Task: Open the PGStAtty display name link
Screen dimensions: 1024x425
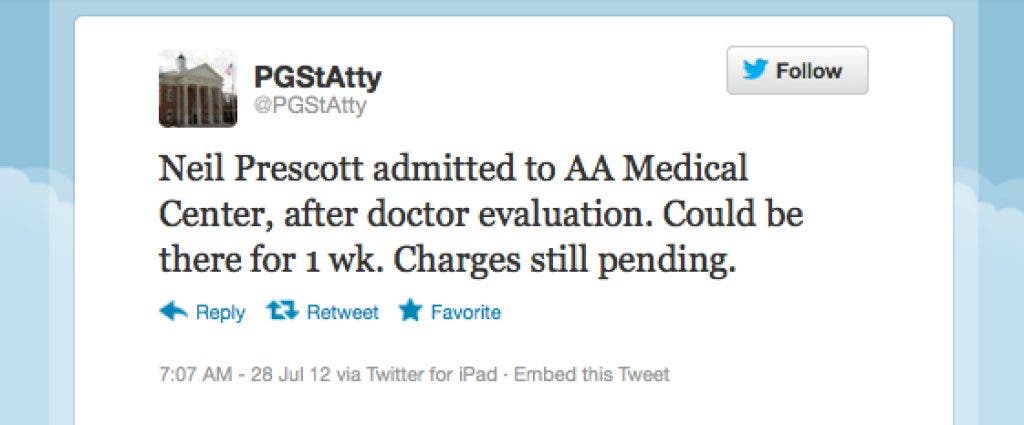Action: (x=317, y=77)
